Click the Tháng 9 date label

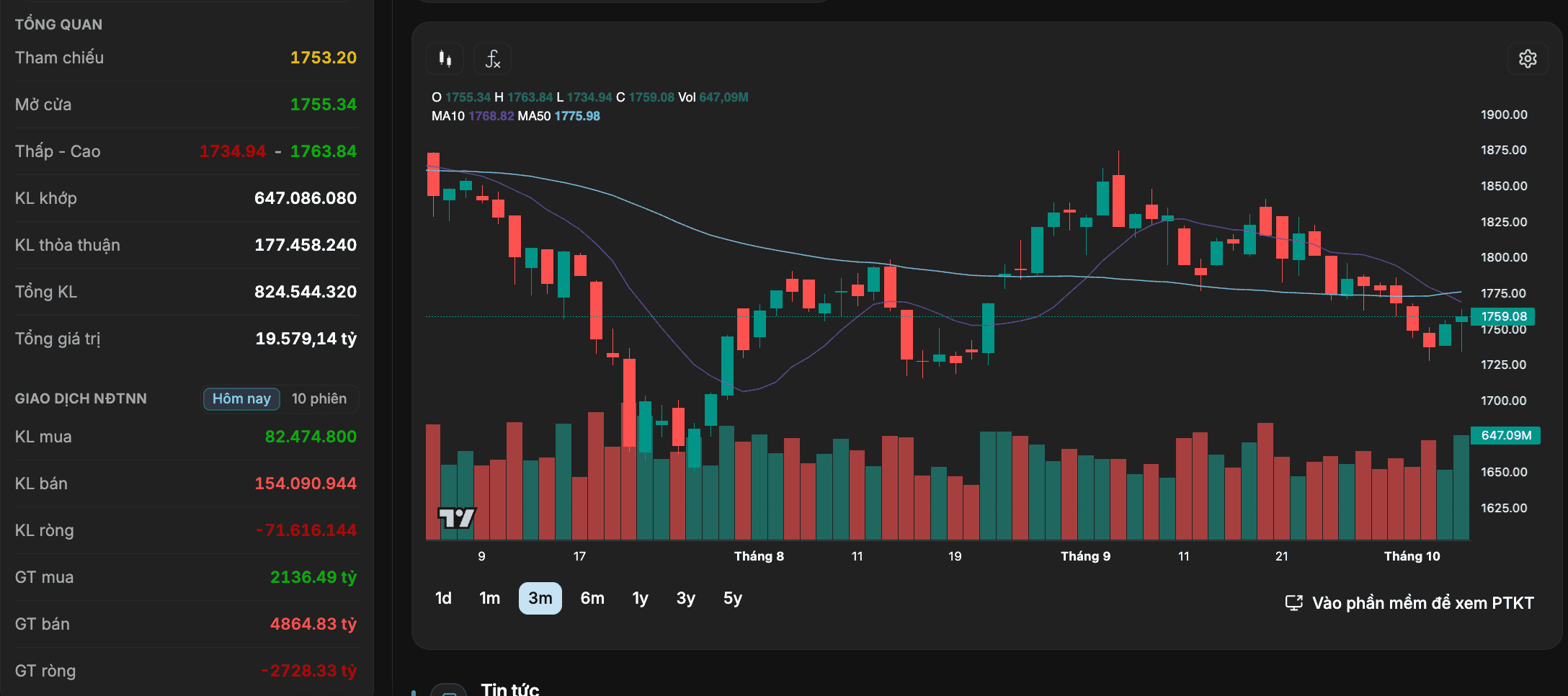click(x=1085, y=556)
